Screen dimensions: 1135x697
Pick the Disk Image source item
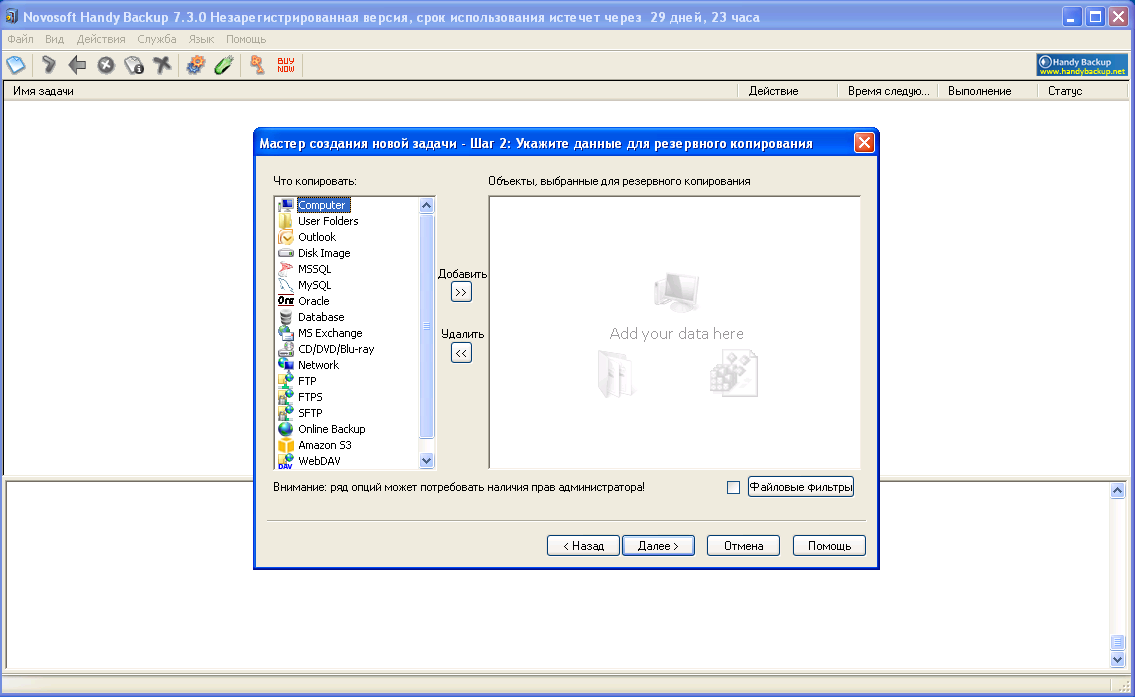coord(324,253)
